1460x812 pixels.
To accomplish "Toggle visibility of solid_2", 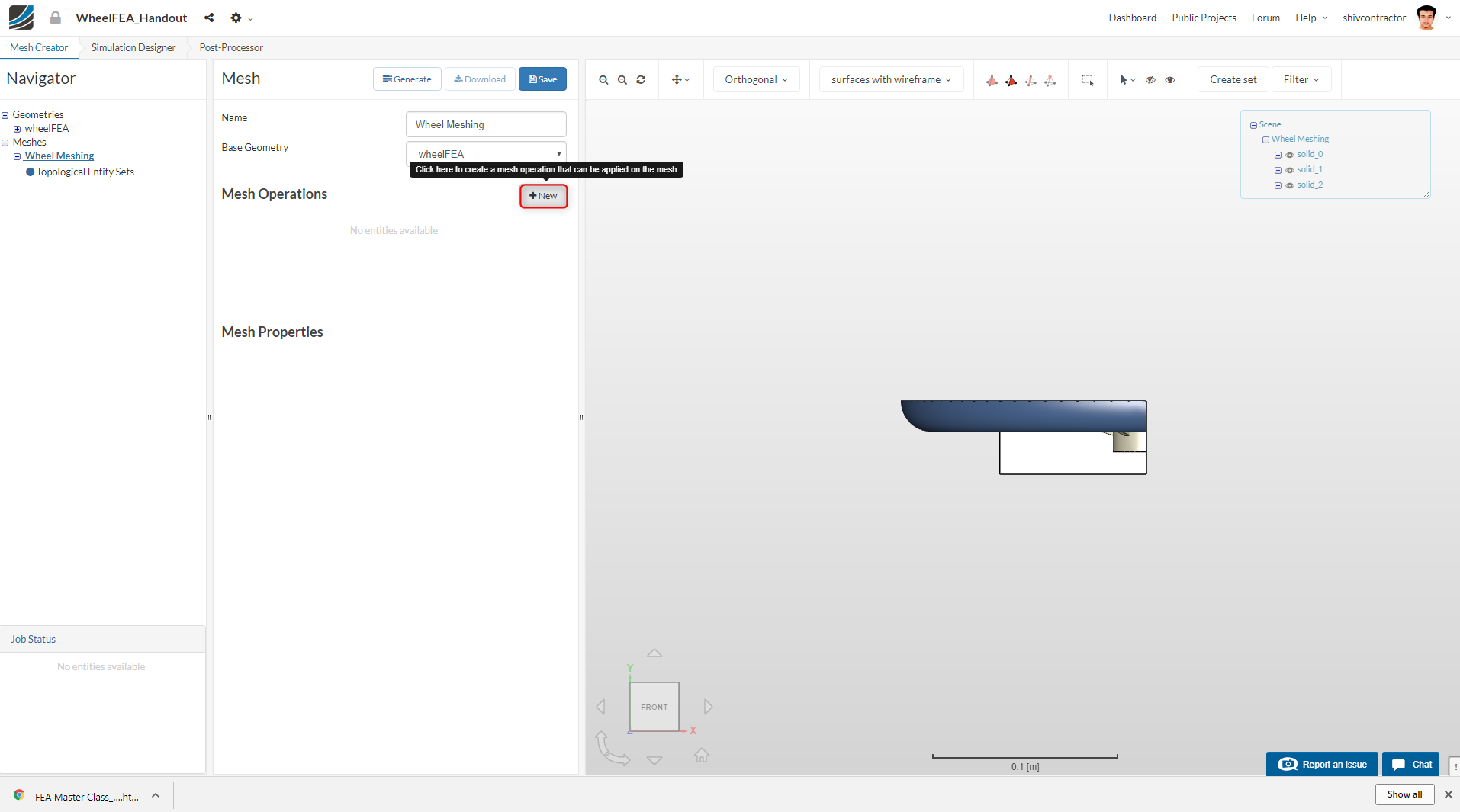I will [1289, 185].
